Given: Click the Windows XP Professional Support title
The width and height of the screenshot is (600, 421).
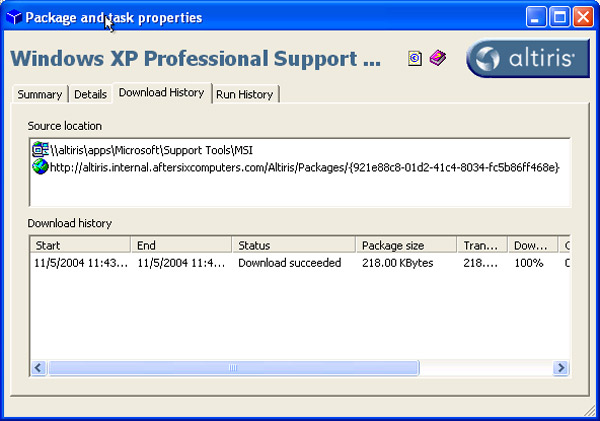Looking at the screenshot, I should click(196, 59).
